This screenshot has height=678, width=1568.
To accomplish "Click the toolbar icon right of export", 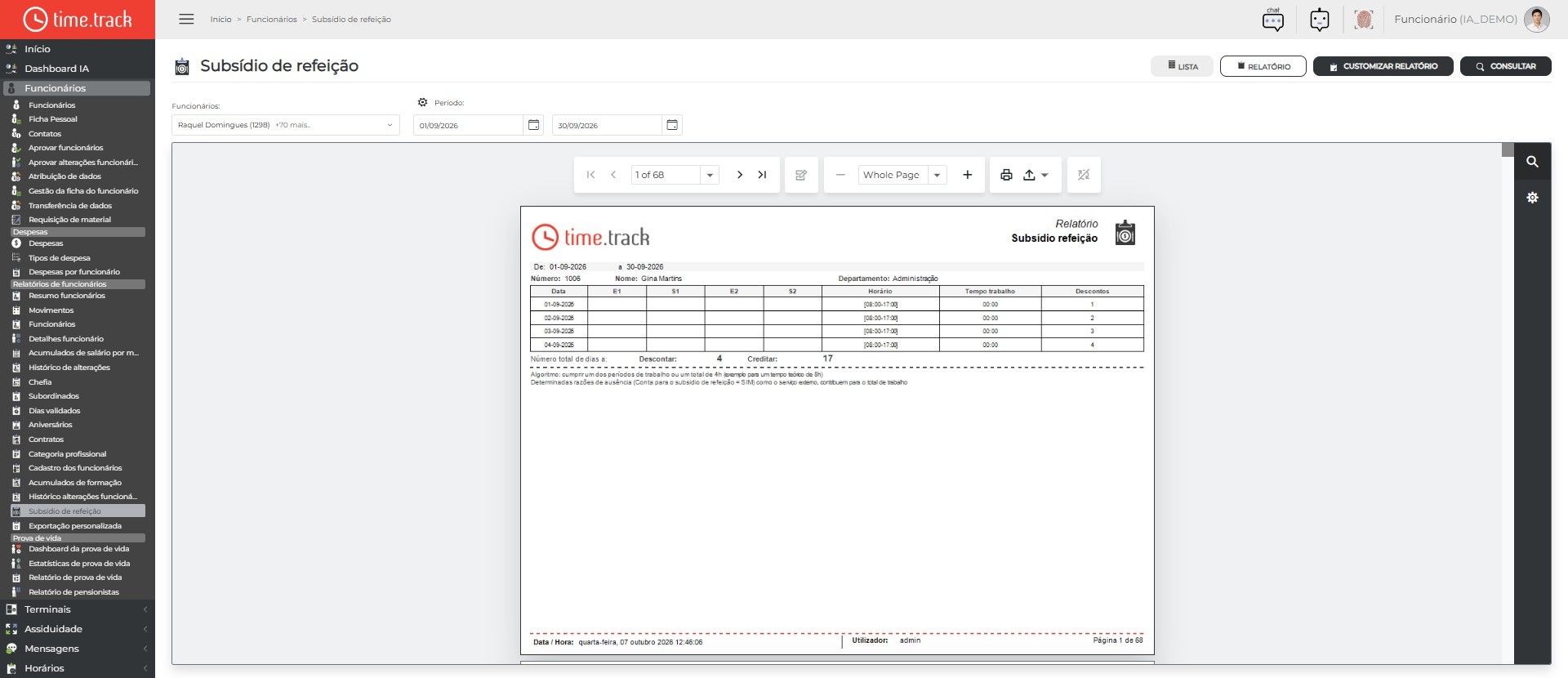I will click(1084, 175).
